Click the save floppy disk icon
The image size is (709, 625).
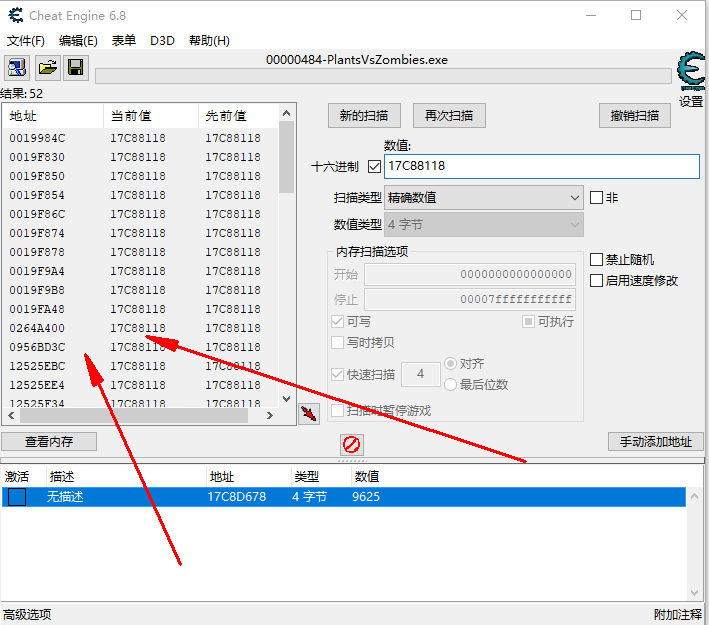[76, 68]
